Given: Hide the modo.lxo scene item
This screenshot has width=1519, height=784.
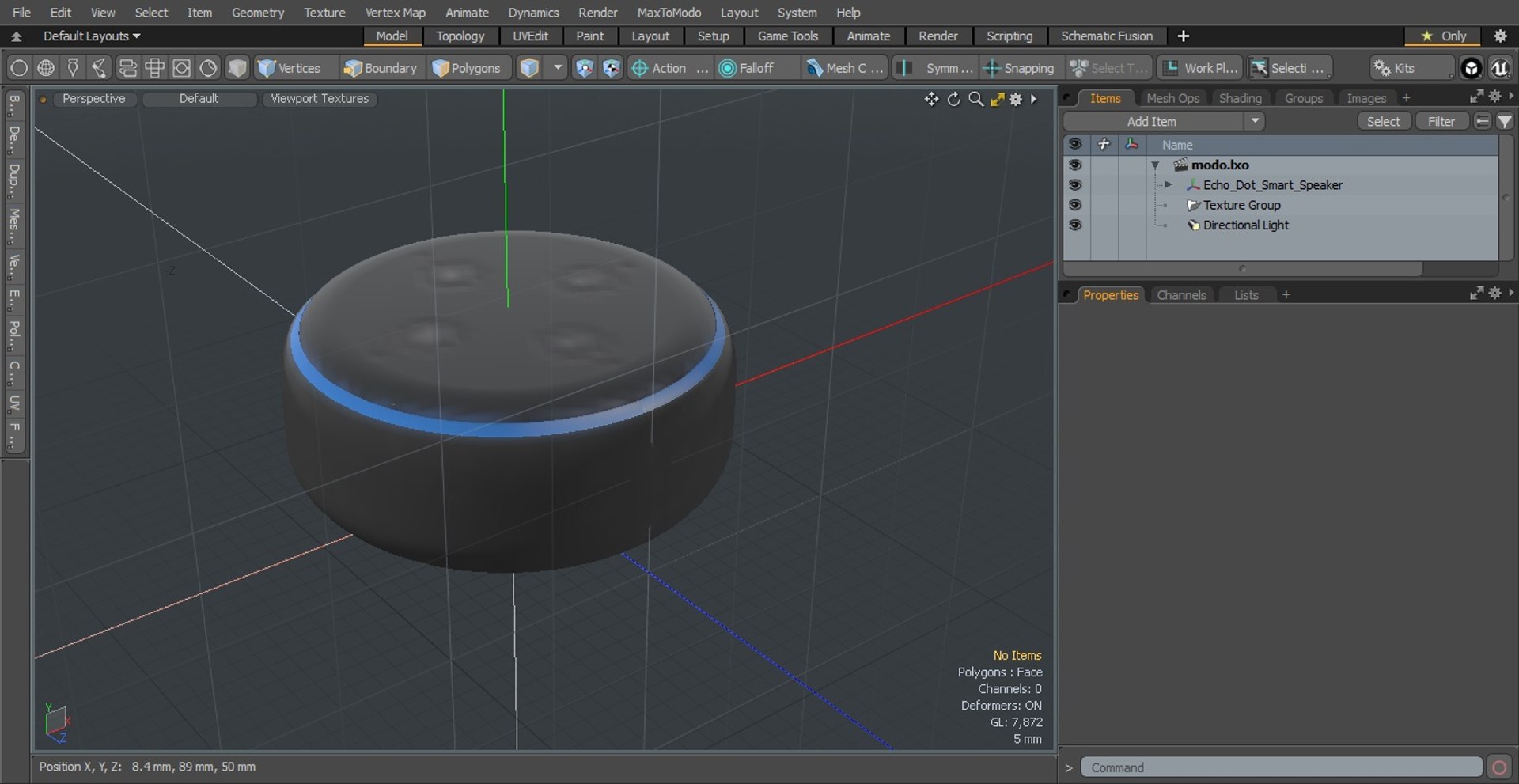Looking at the screenshot, I should point(1075,165).
